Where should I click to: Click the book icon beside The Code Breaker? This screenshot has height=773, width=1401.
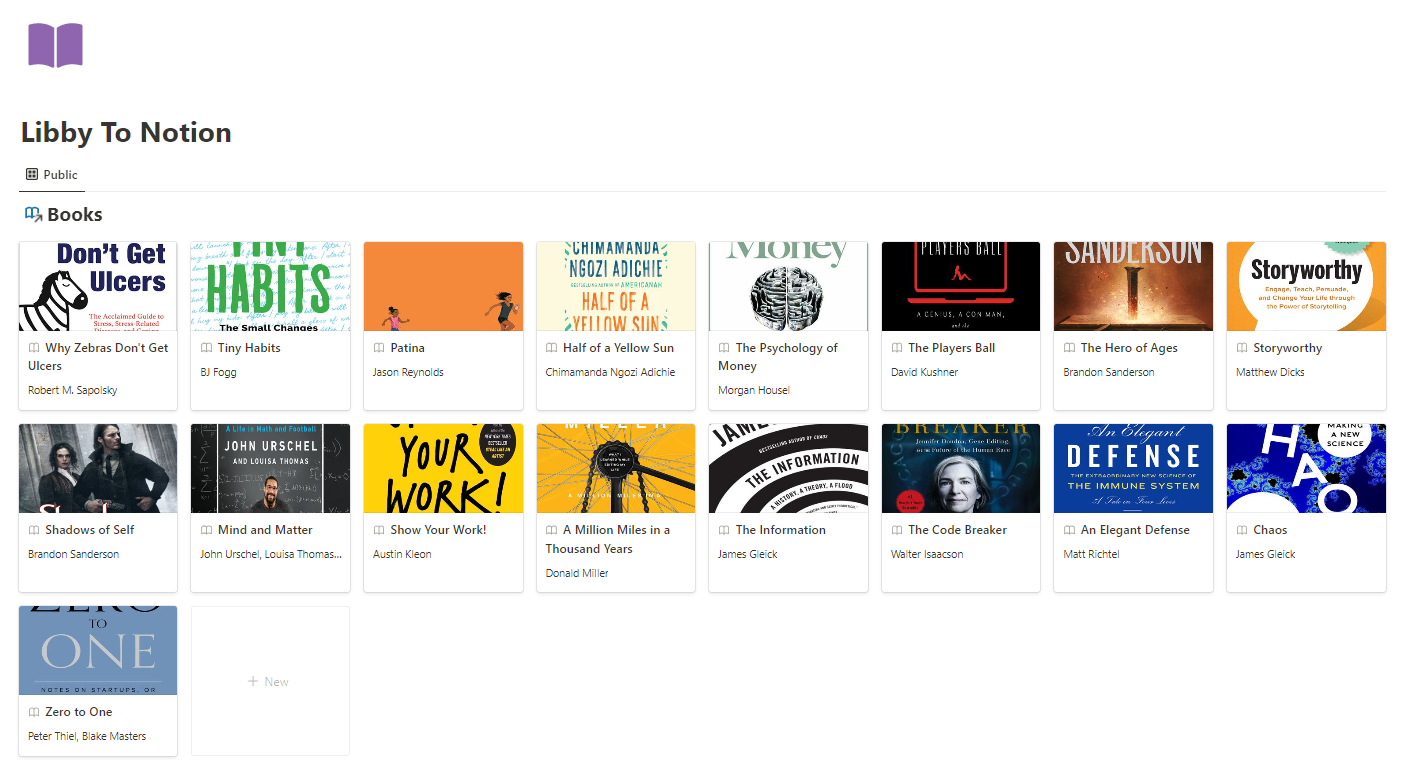[897, 530]
